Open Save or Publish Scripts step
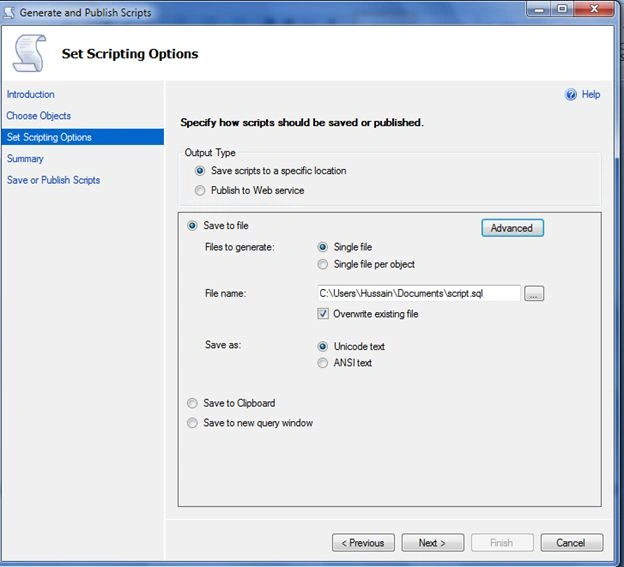The height and width of the screenshot is (567, 624). [53, 180]
